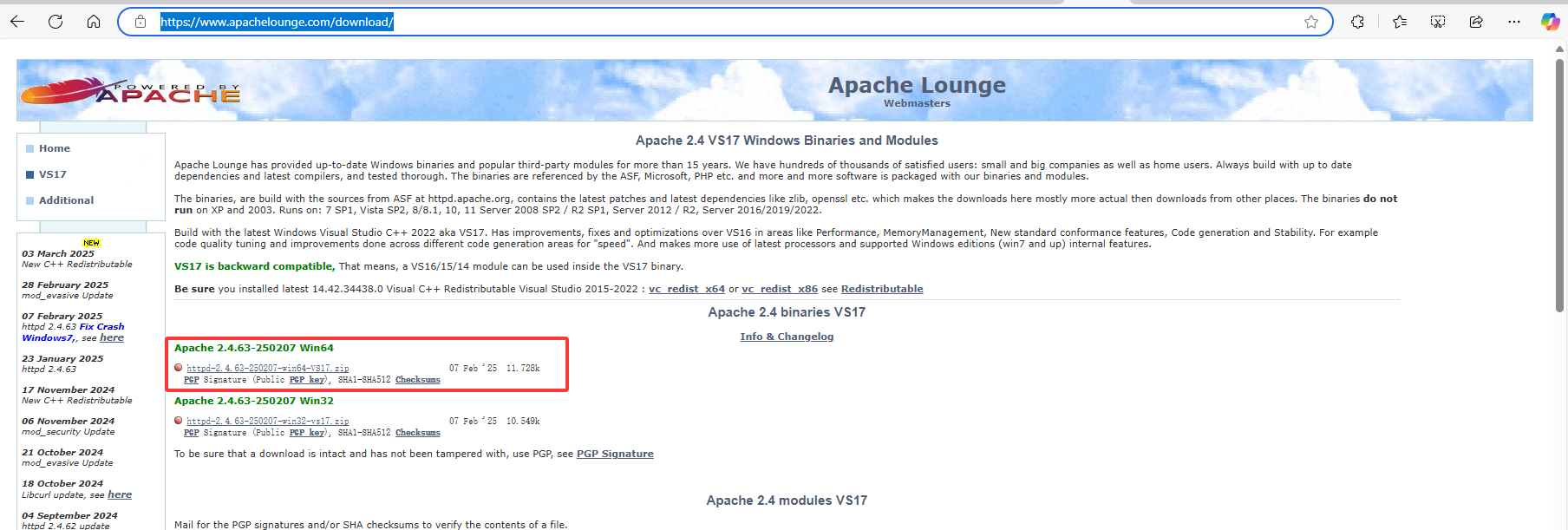Click the Apache Lounge header title
This screenshot has height=530, width=1568.
coord(917,85)
